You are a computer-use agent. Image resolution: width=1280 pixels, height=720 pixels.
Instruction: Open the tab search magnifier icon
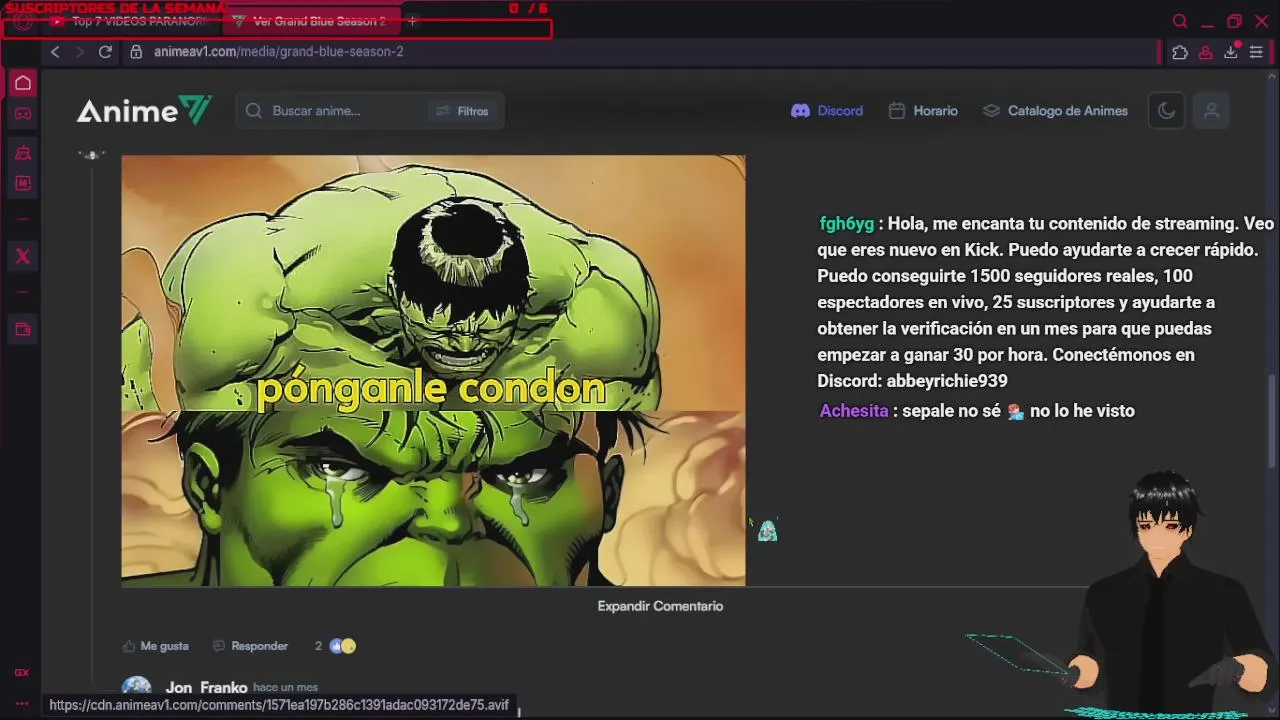point(1180,21)
